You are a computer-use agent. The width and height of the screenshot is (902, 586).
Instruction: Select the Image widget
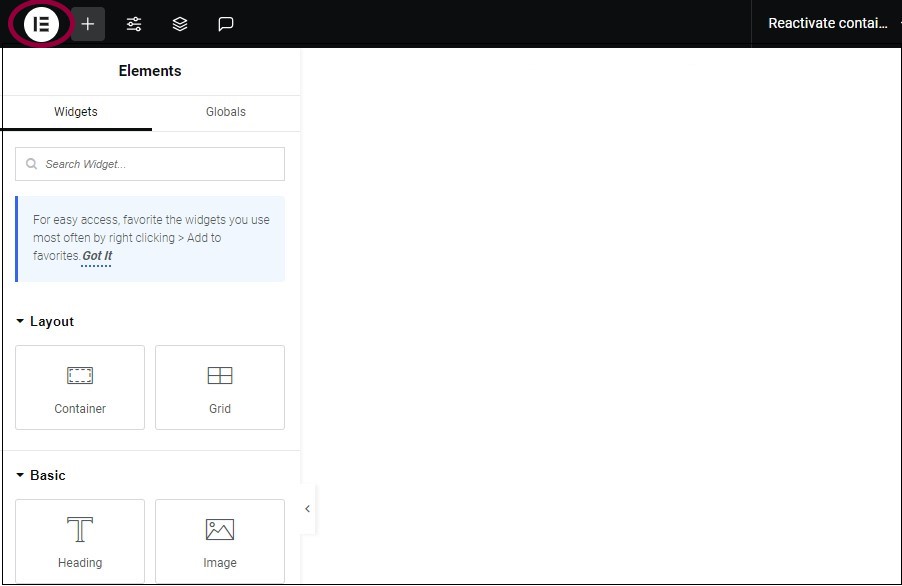click(x=220, y=541)
